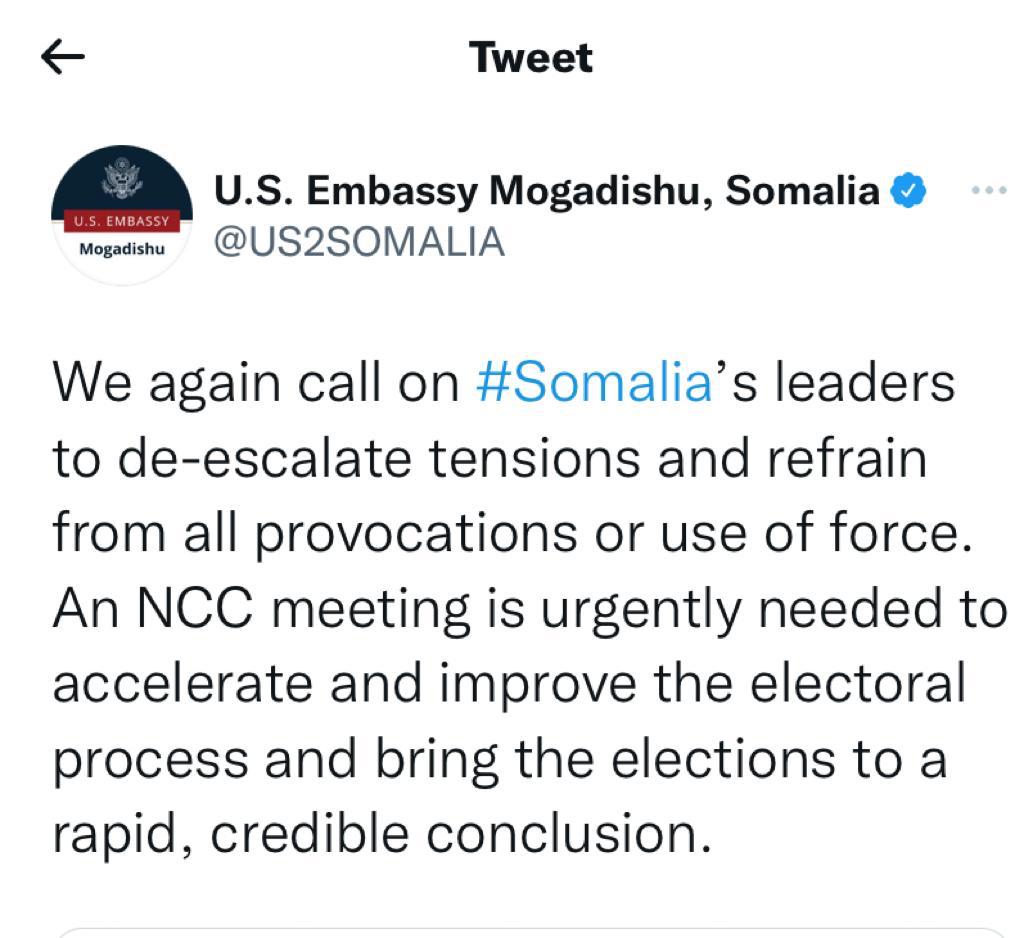Tap the back arrow
The image size is (1024, 938).
[x=63, y=57]
